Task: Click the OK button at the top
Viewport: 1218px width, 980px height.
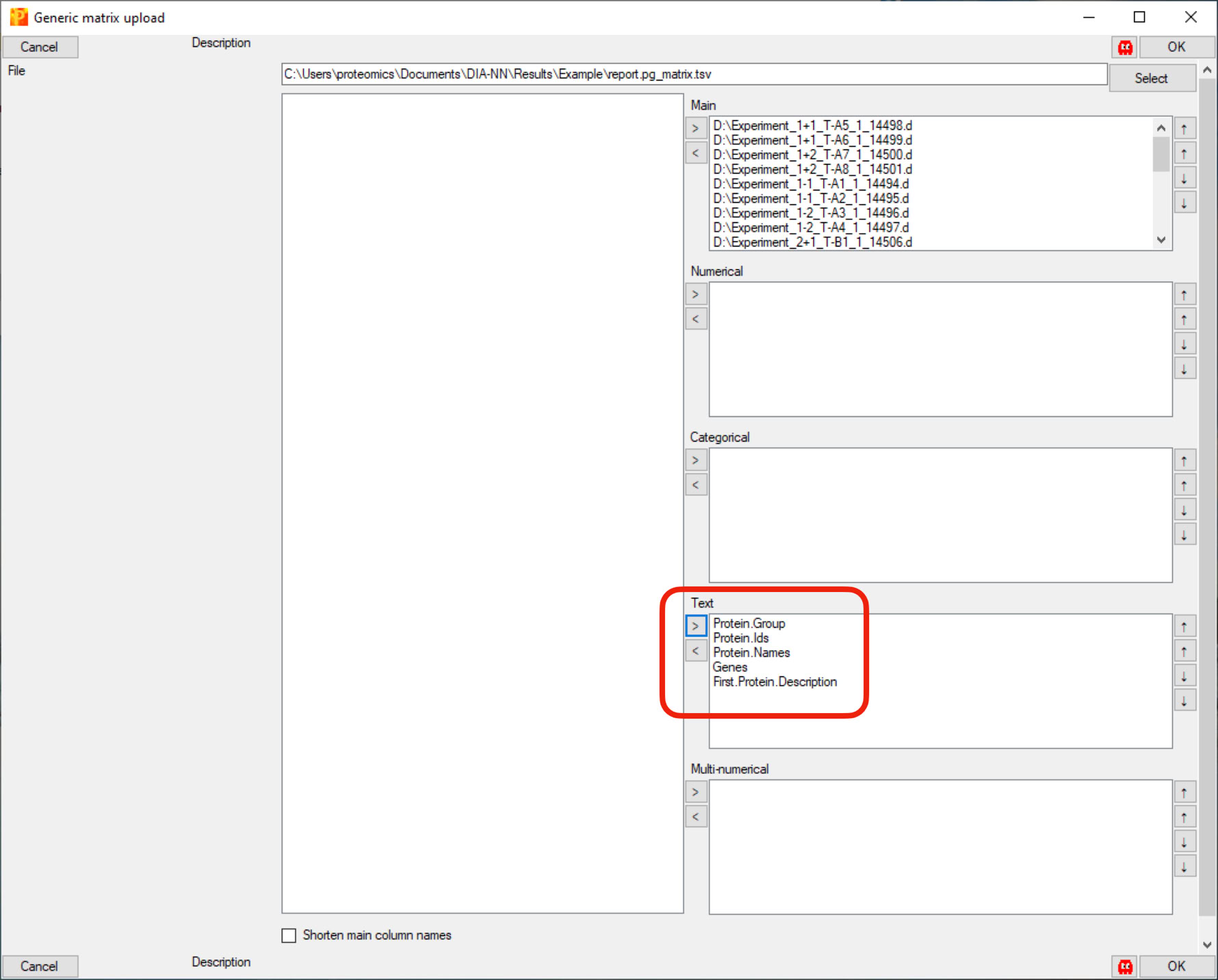Action: 1176,47
